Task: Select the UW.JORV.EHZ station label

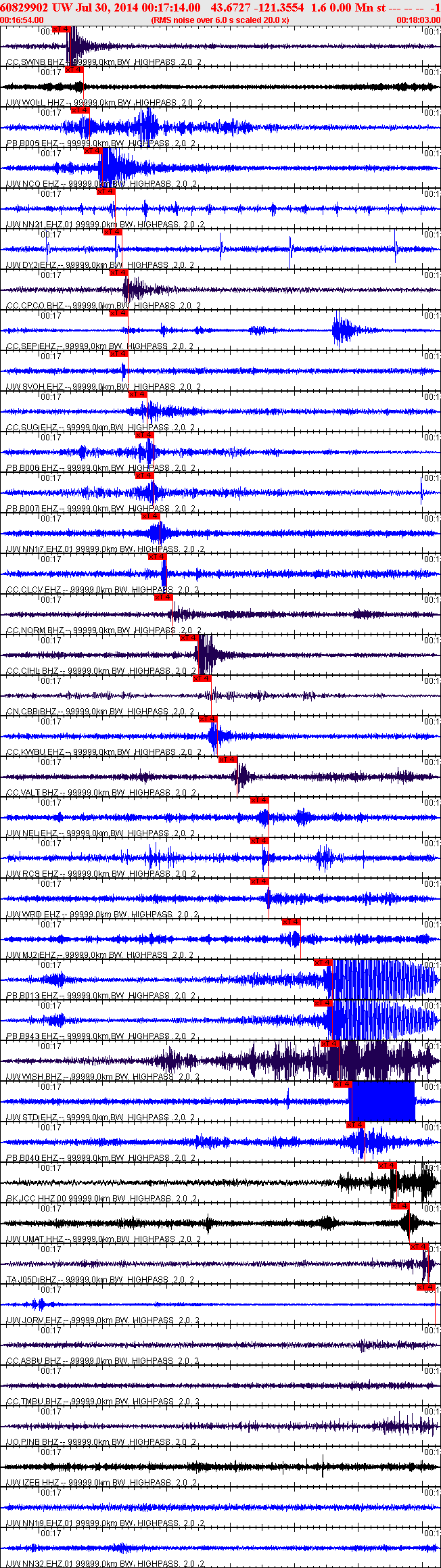Action: pos(34,1320)
